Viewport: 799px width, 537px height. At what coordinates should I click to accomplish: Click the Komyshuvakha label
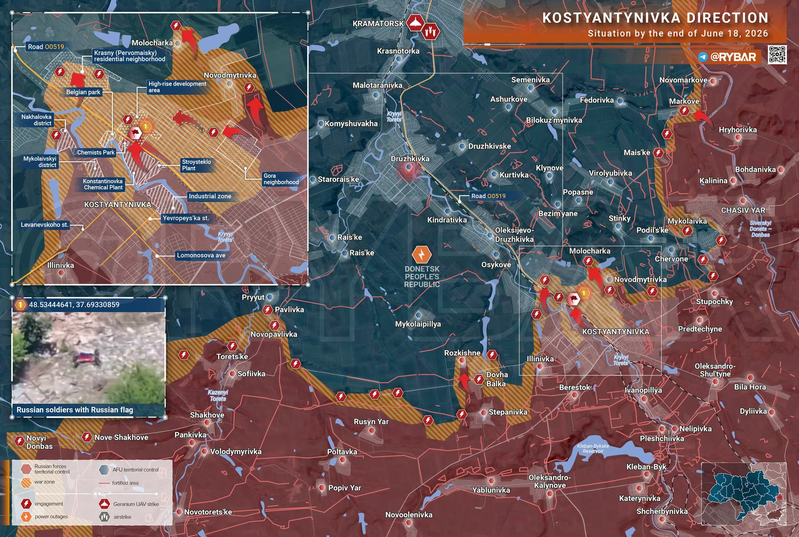point(351,123)
